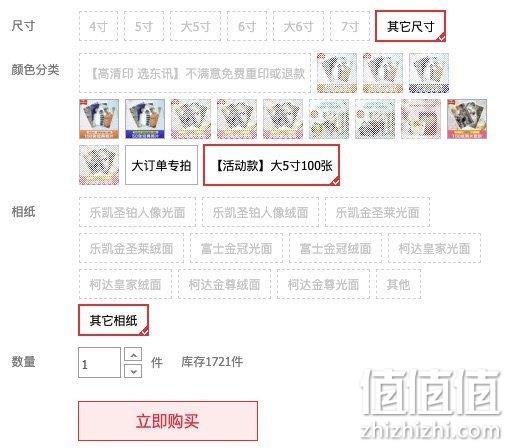
Task: Click the 立即购买 buy now button
Action: pyautogui.click(x=168, y=421)
